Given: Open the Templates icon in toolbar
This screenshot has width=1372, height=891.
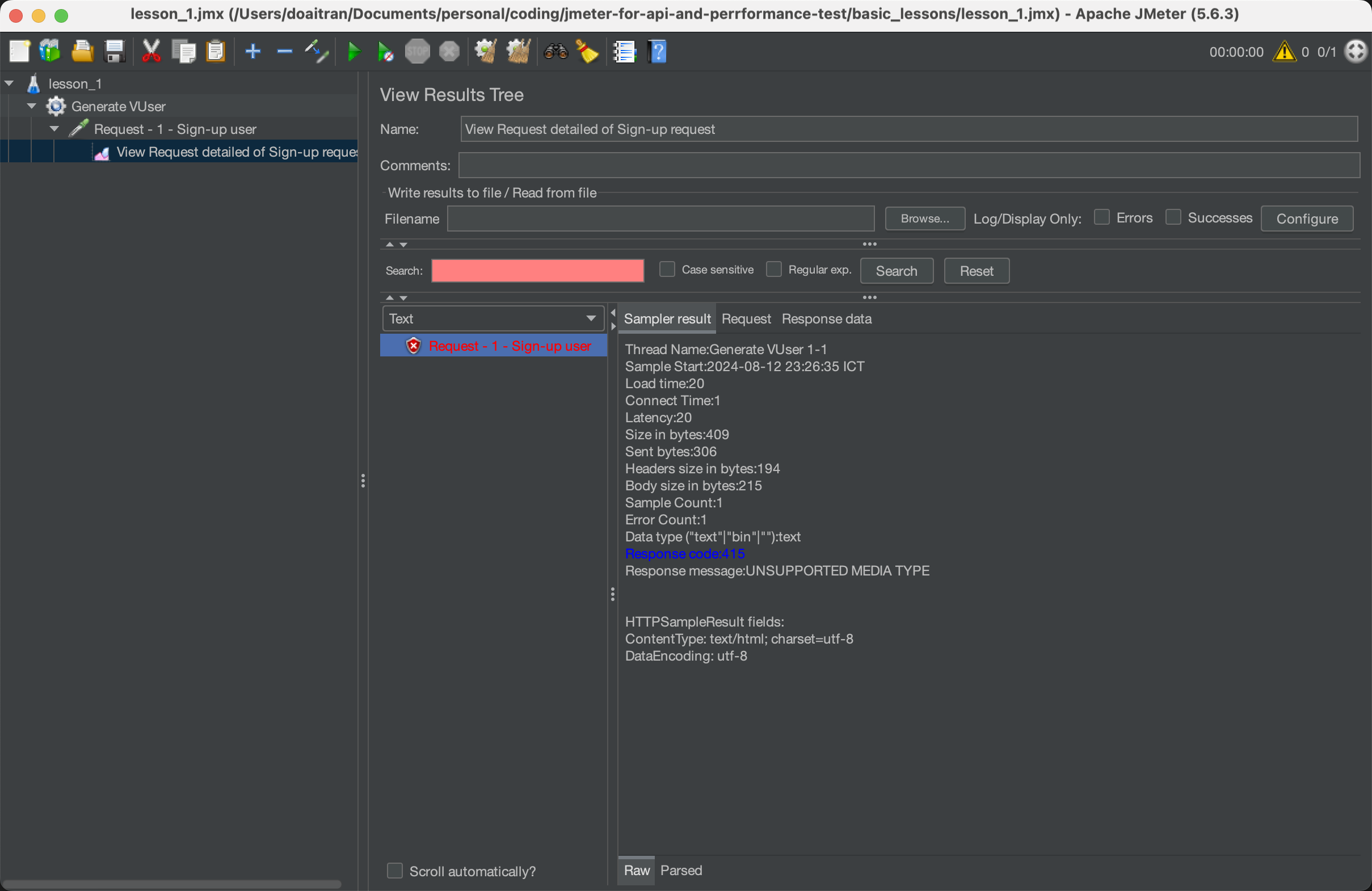Looking at the screenshot, I should (x=50, y=51).
